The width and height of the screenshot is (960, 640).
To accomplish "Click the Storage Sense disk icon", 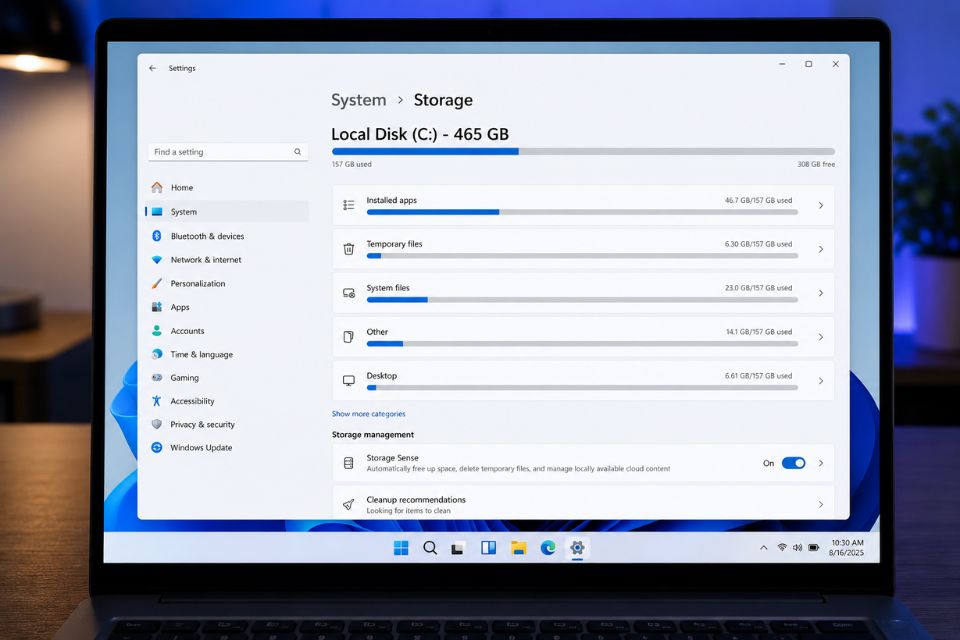I will tap(348, 463).
